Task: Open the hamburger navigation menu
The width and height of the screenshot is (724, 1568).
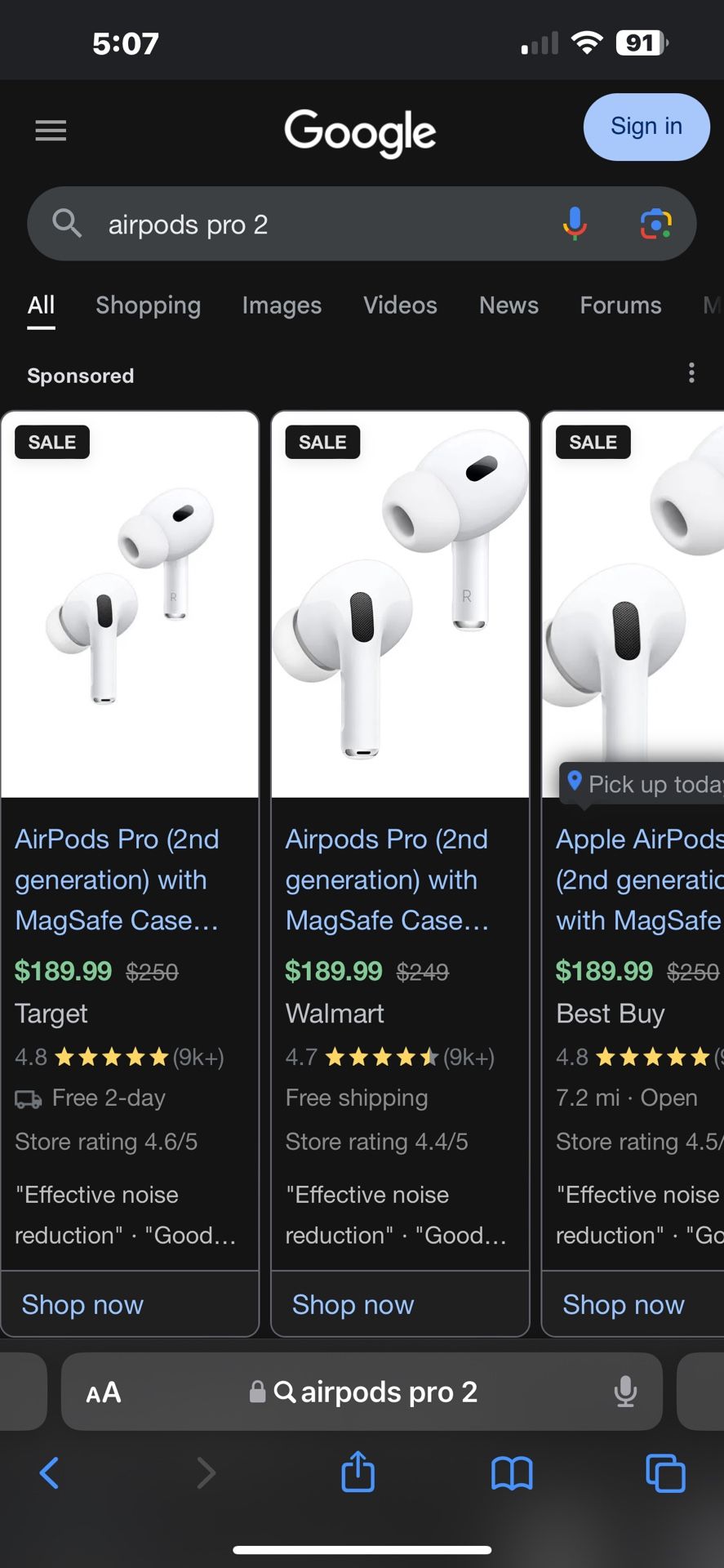Action: click(x=51, y=131)
